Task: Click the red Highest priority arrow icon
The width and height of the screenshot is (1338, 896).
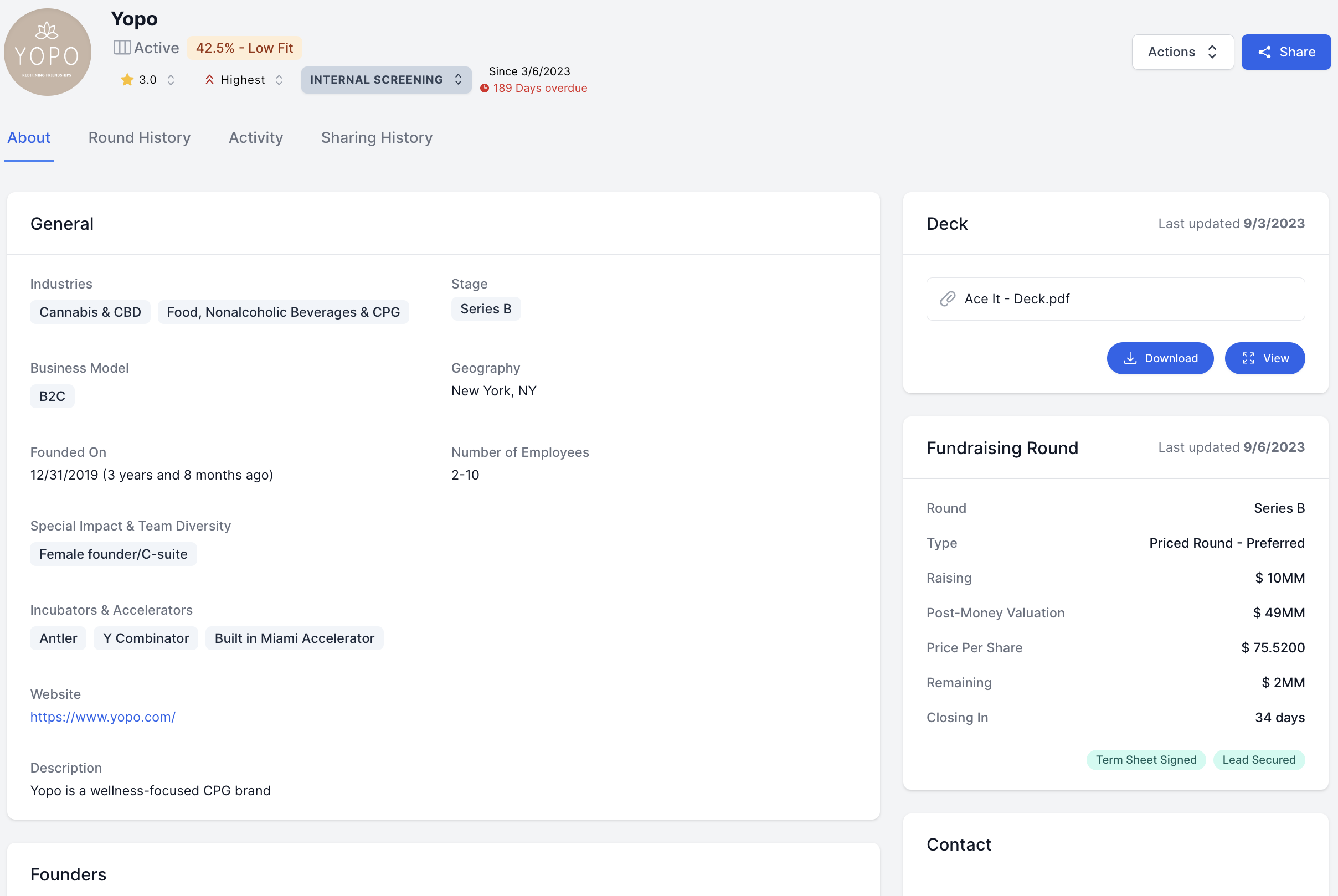Action: (x=210, y=80)
